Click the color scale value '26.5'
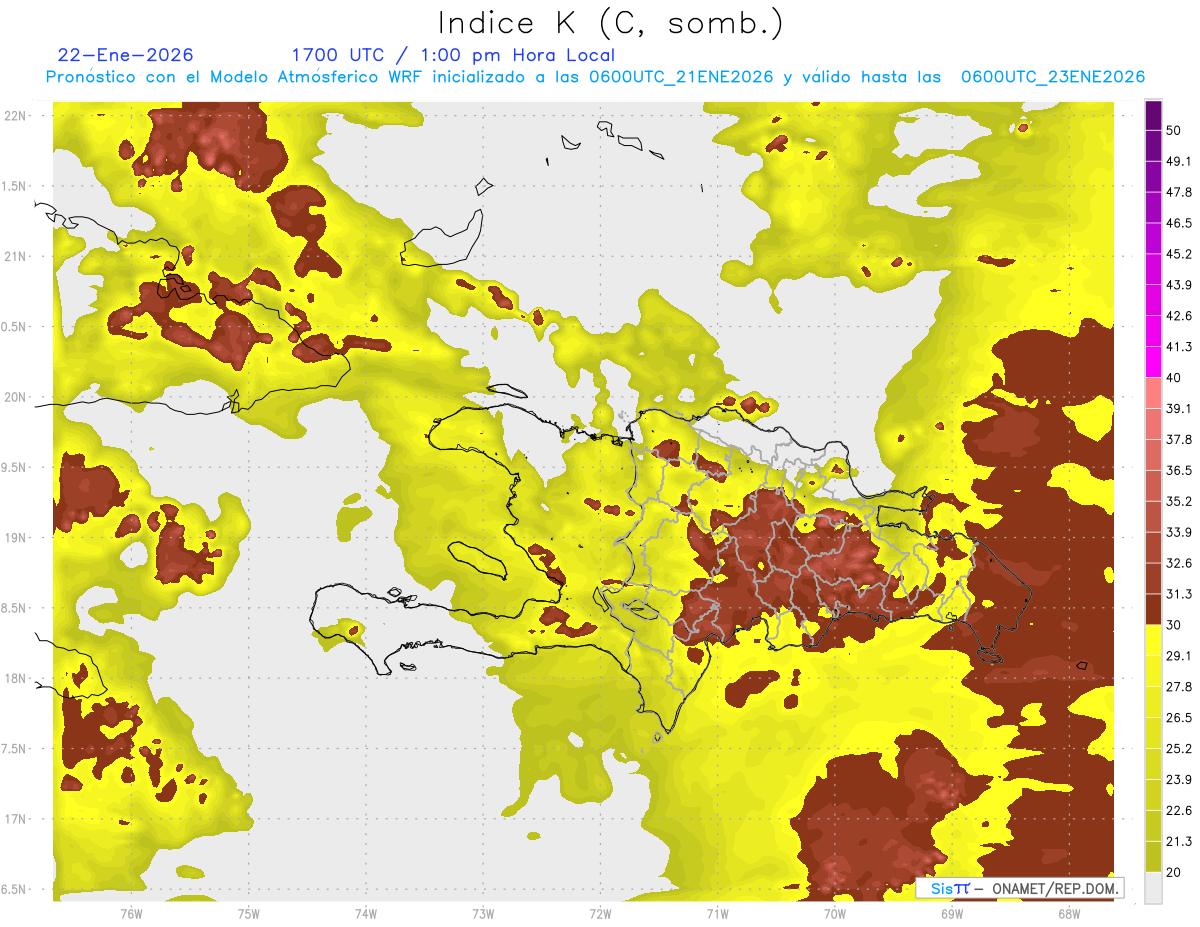 (1180, 718)
